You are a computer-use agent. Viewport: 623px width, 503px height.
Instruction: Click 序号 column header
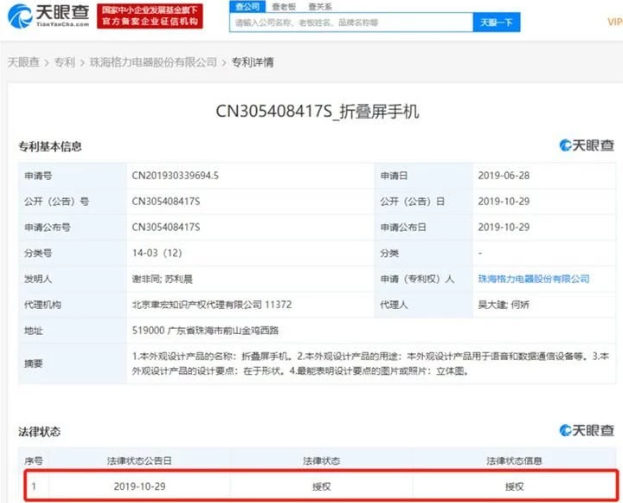[x=33, y=461]
